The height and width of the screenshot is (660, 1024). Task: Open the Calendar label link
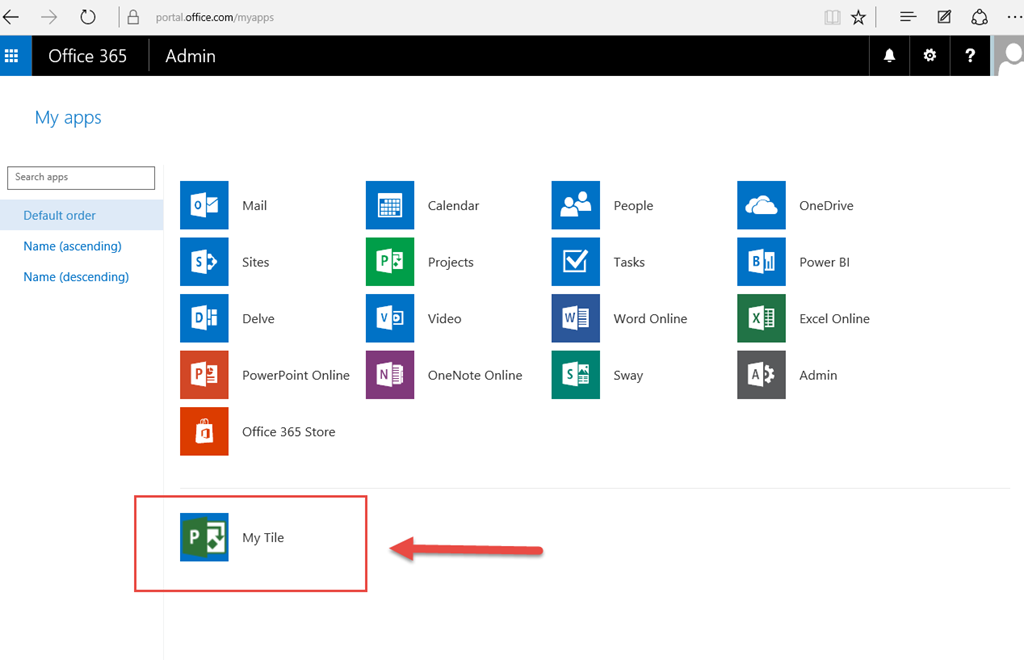453,206
